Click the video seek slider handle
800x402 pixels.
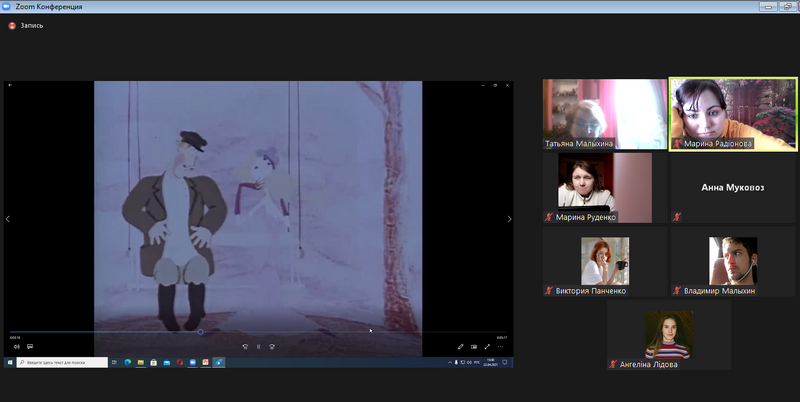201,332
